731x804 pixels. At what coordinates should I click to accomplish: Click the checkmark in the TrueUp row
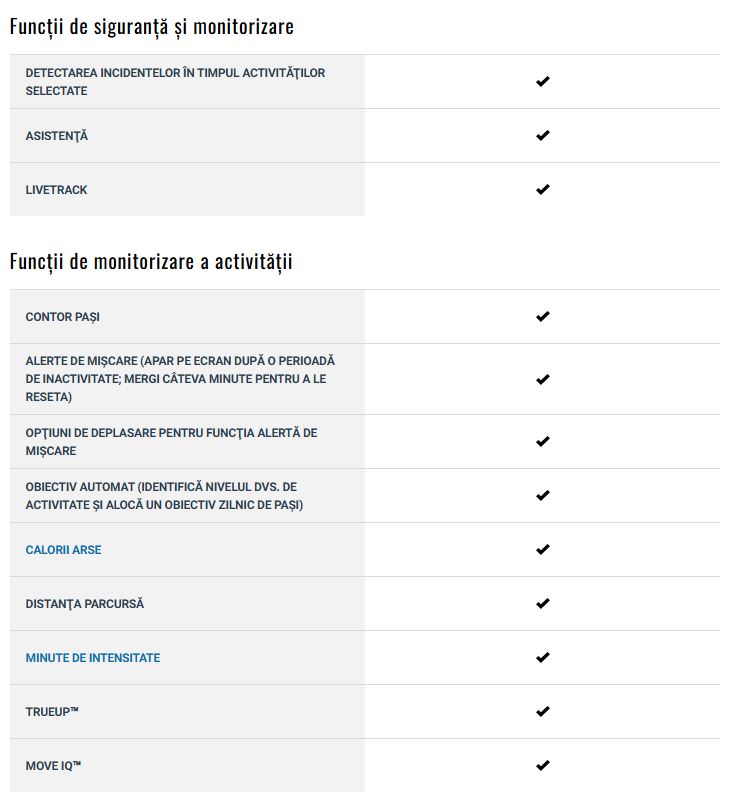(x=542, y=711)
